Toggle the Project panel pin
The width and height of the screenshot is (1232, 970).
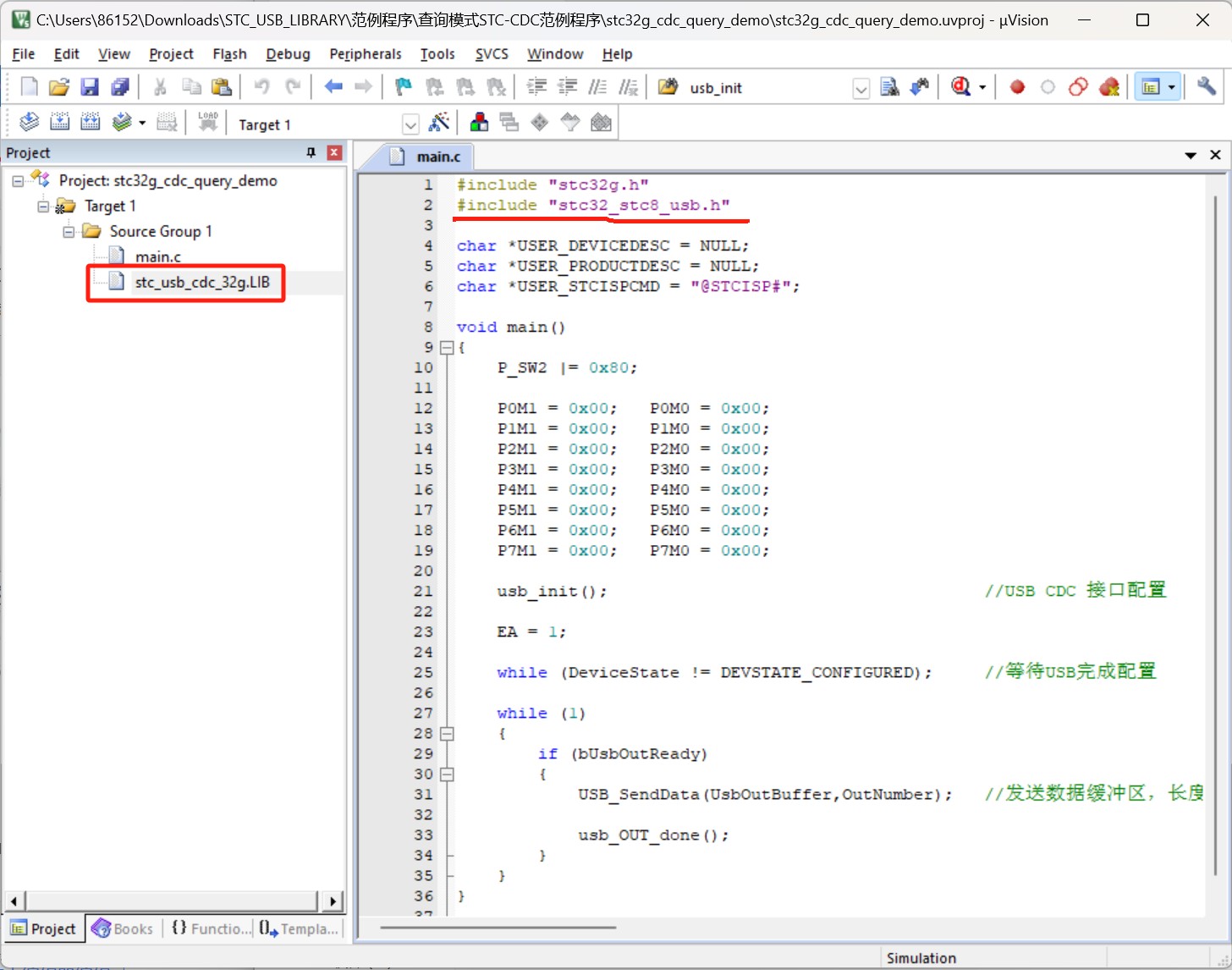(311, 152)
